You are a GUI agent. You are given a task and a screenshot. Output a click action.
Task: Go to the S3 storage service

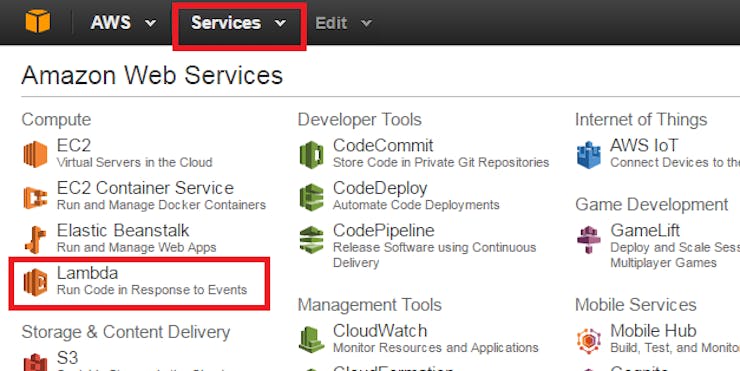(x=67, y=358)
